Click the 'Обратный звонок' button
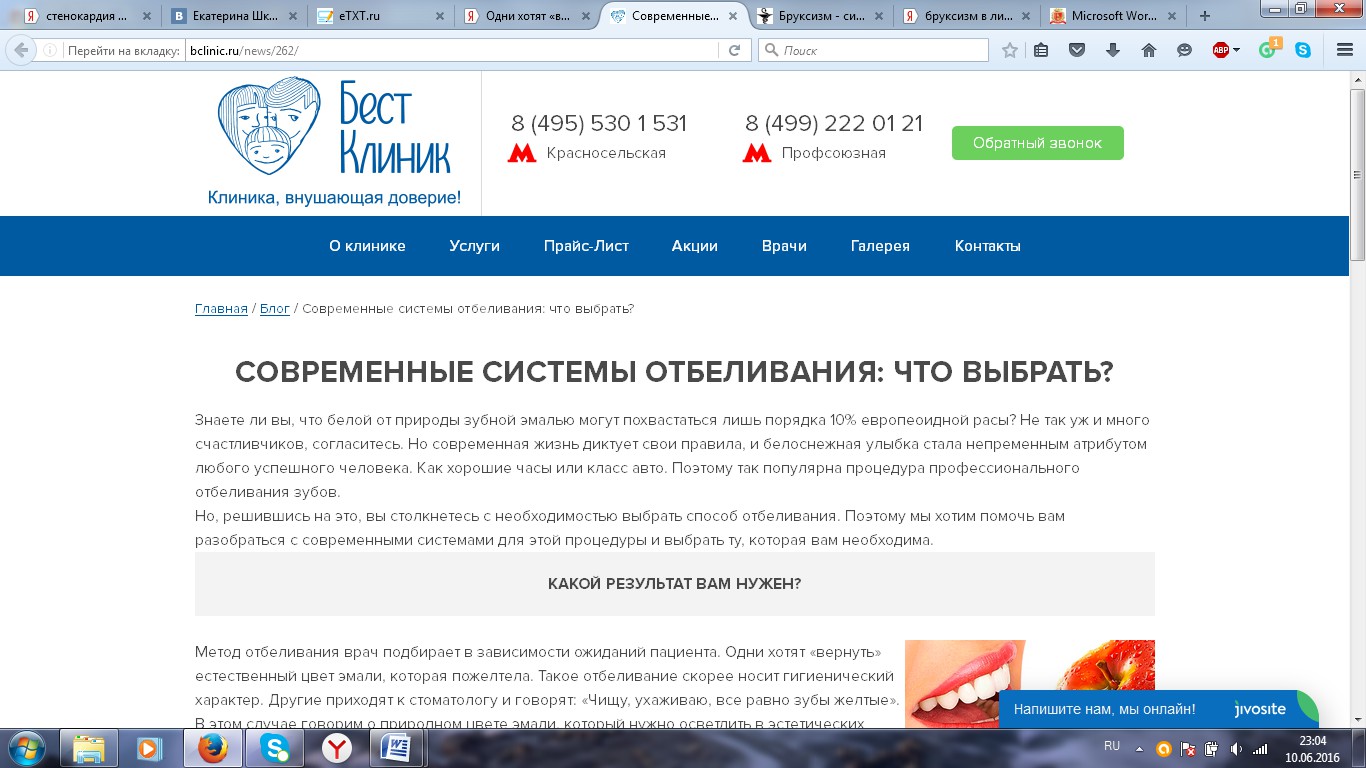 click(x=1038, y=143)
